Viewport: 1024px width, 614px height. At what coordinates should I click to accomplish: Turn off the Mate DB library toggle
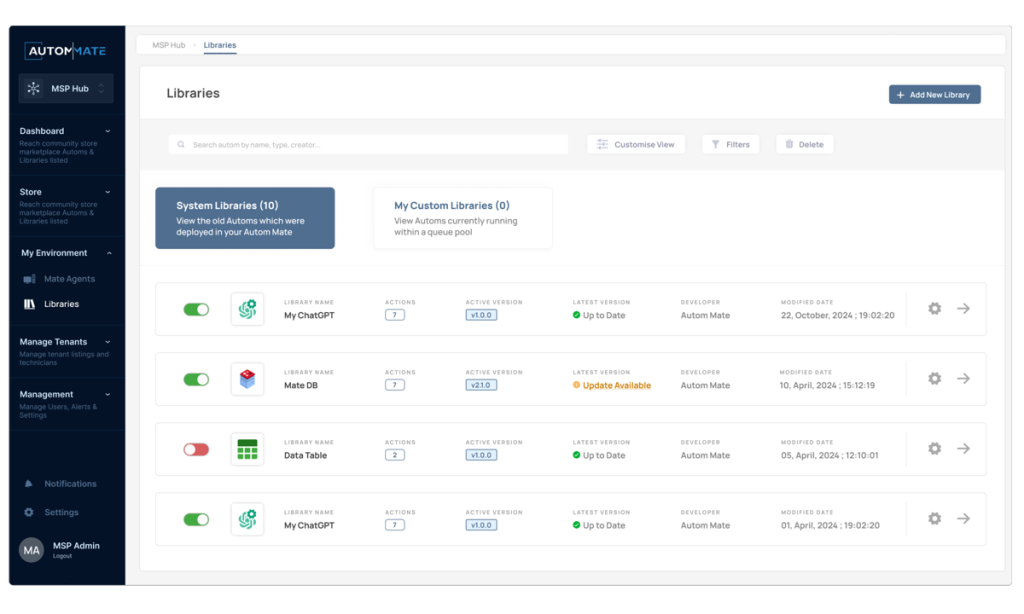[196, 379]
